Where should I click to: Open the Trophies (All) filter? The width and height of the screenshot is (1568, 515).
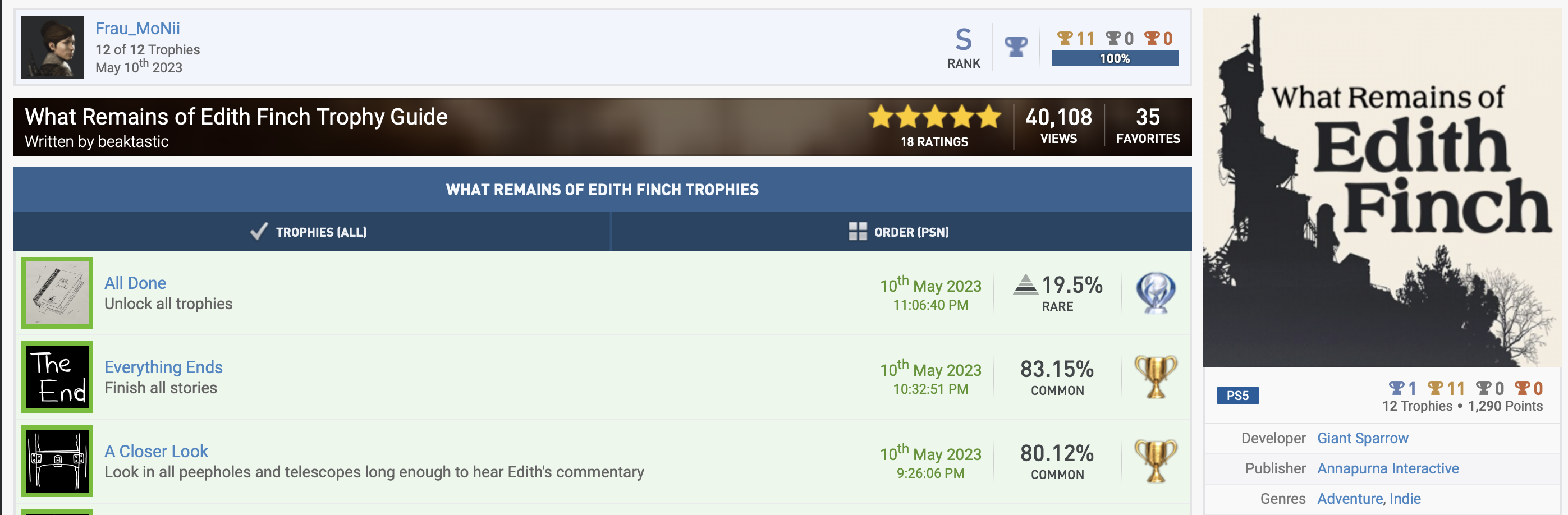[321, 232]
